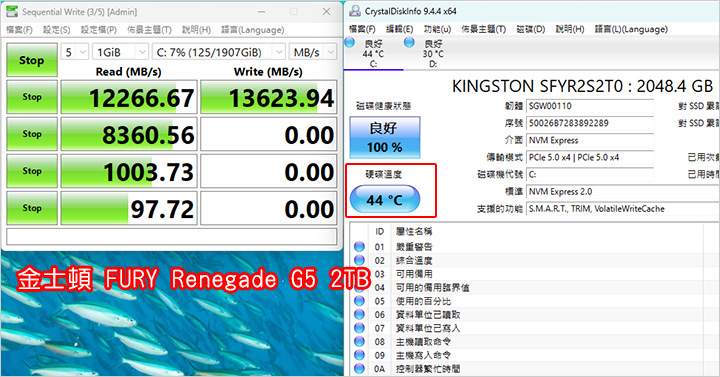Click the 8360.56 read result cell

point(129,134)
